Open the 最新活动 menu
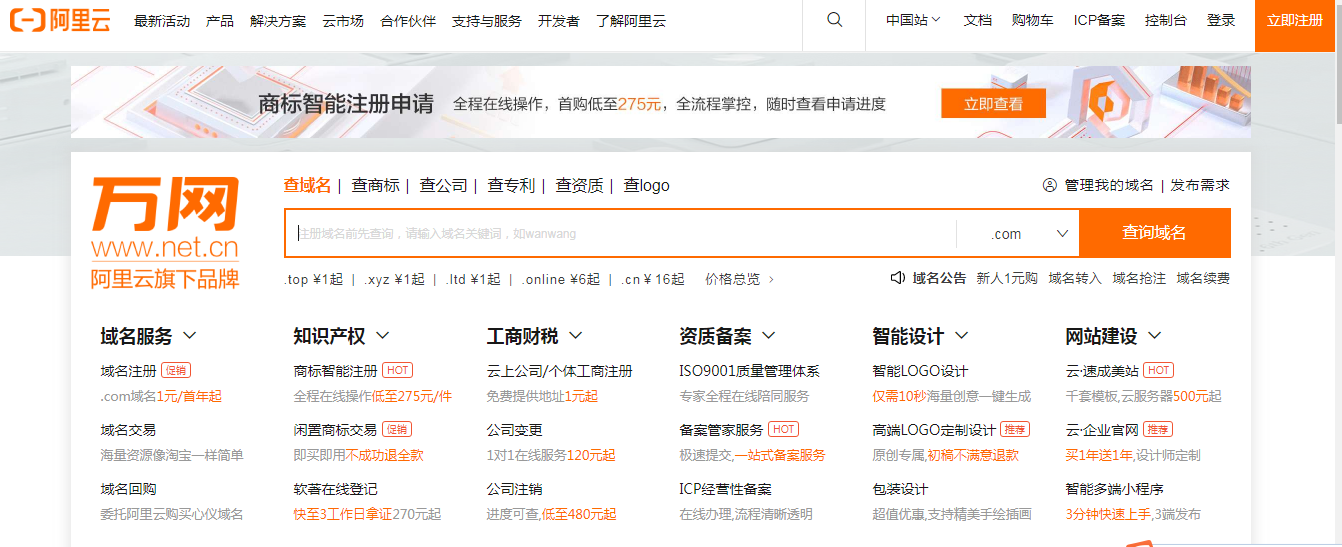Viewport: 1342px width, 547px height. 162,21
